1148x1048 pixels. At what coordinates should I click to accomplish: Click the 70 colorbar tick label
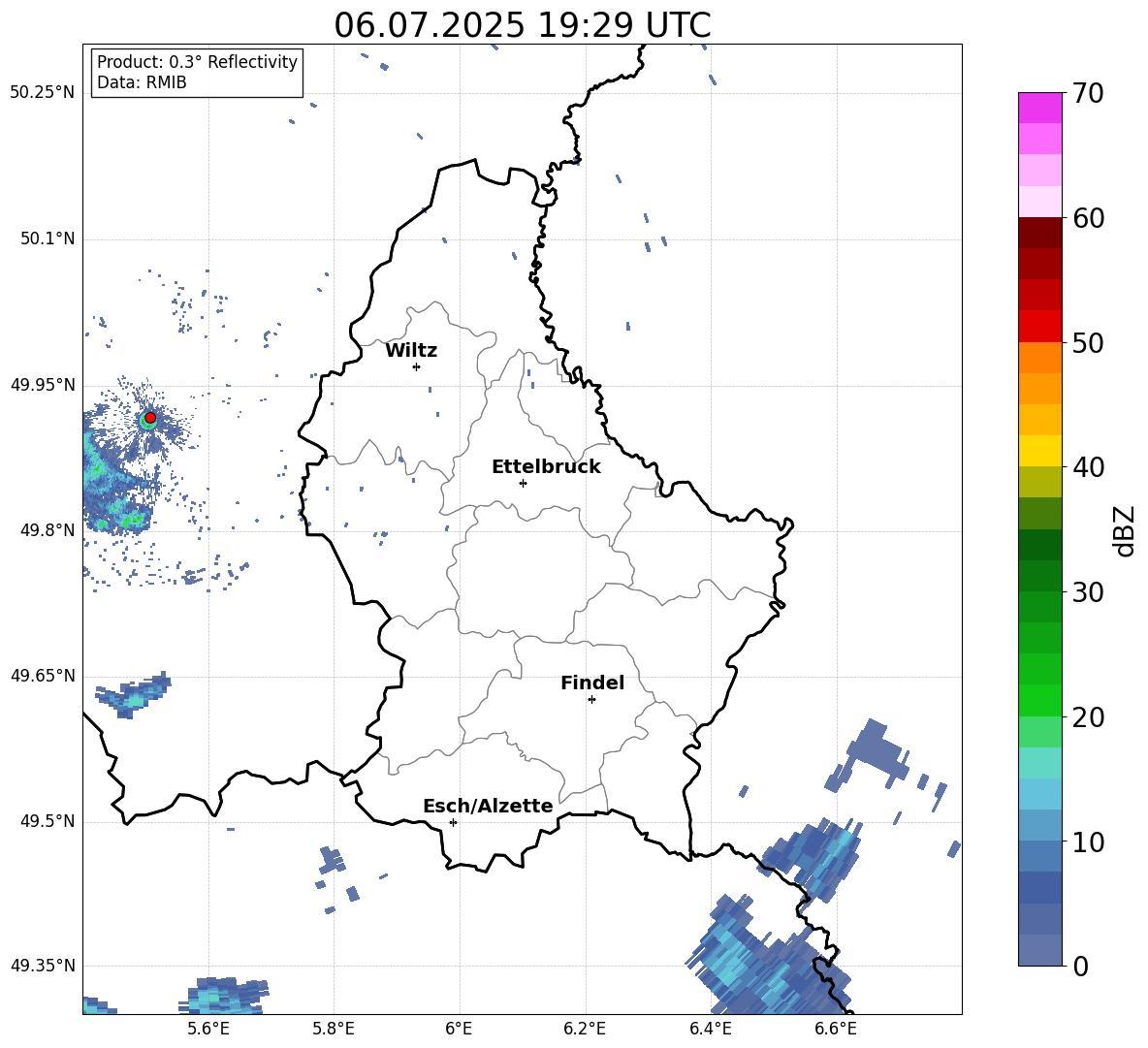pyautogui.click(x=1088, y=94)
